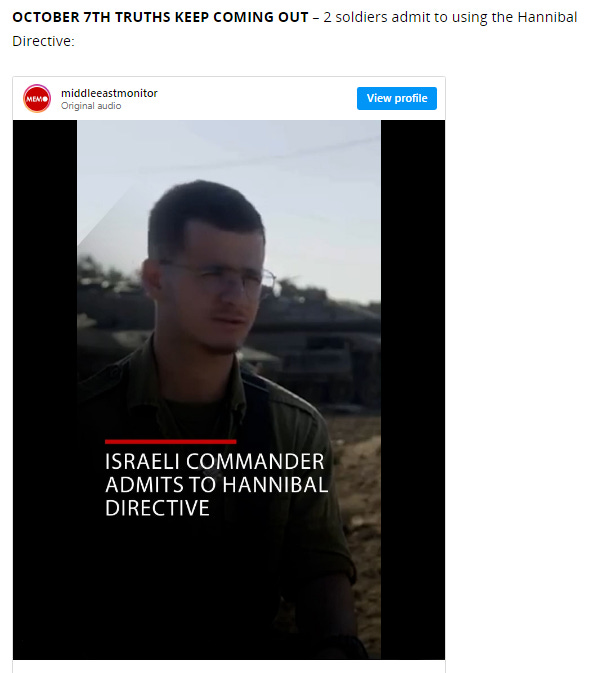Click the sandy ground beside the soldier's arm
597x673 pixels.
coord(361,494)
